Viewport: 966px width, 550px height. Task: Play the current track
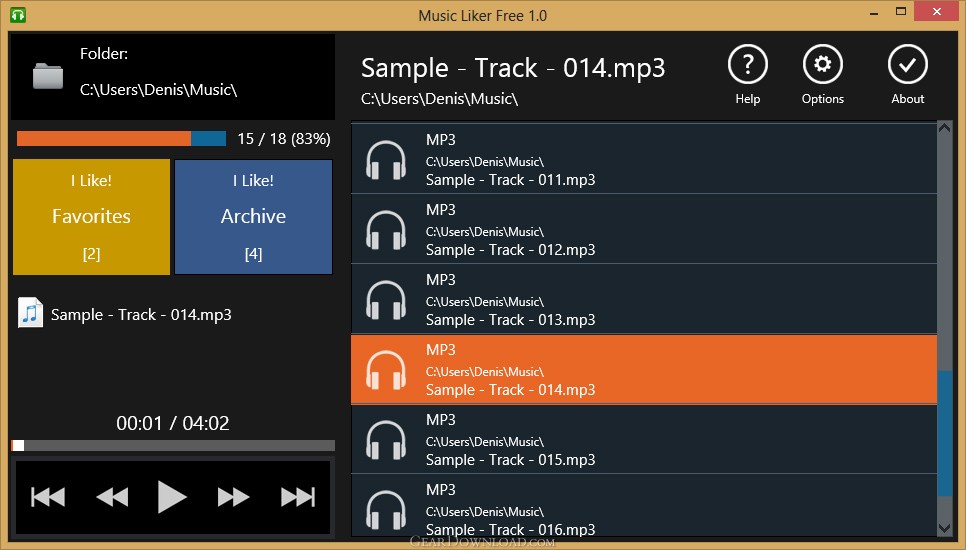point(172,496)
